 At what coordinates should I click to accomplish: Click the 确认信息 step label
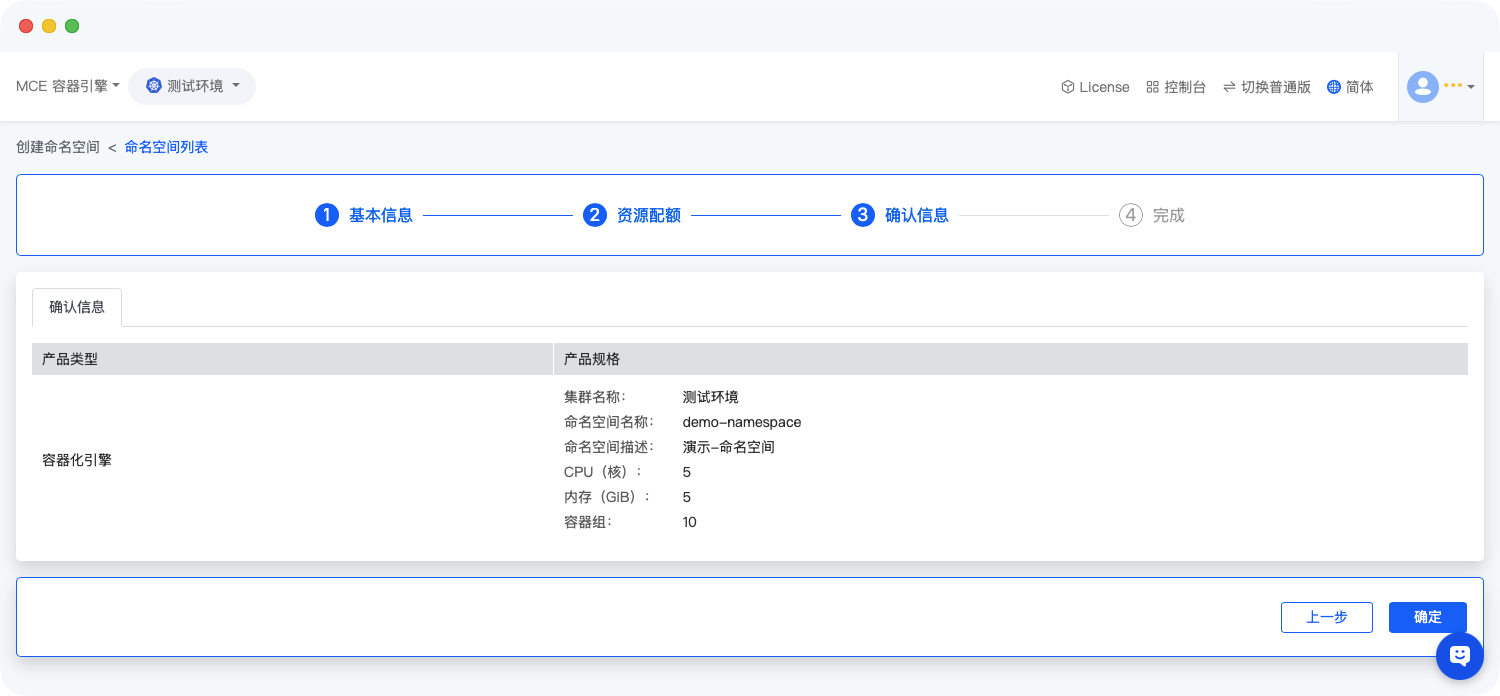click(916, 215)
